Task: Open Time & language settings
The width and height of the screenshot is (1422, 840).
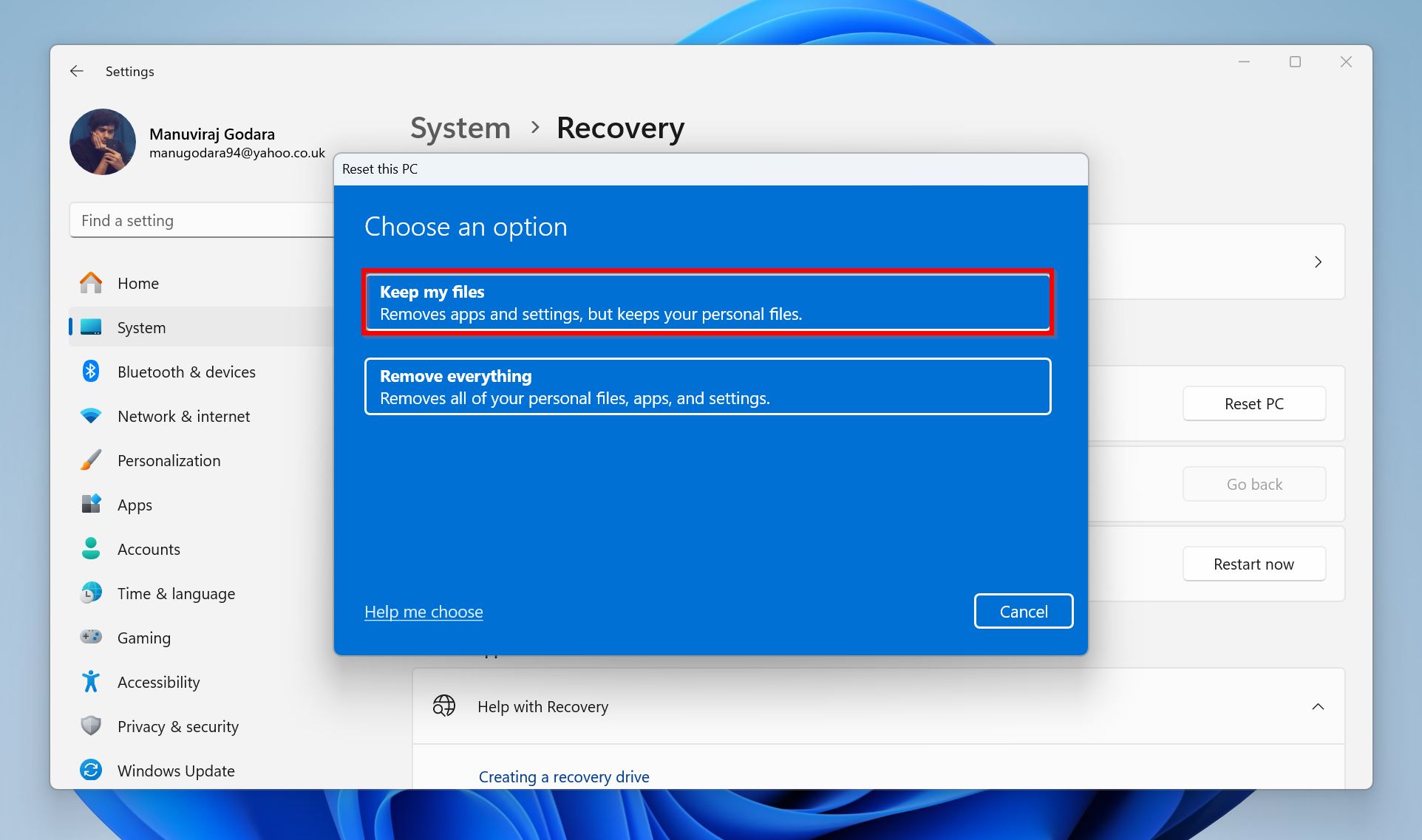Action: 176,594
